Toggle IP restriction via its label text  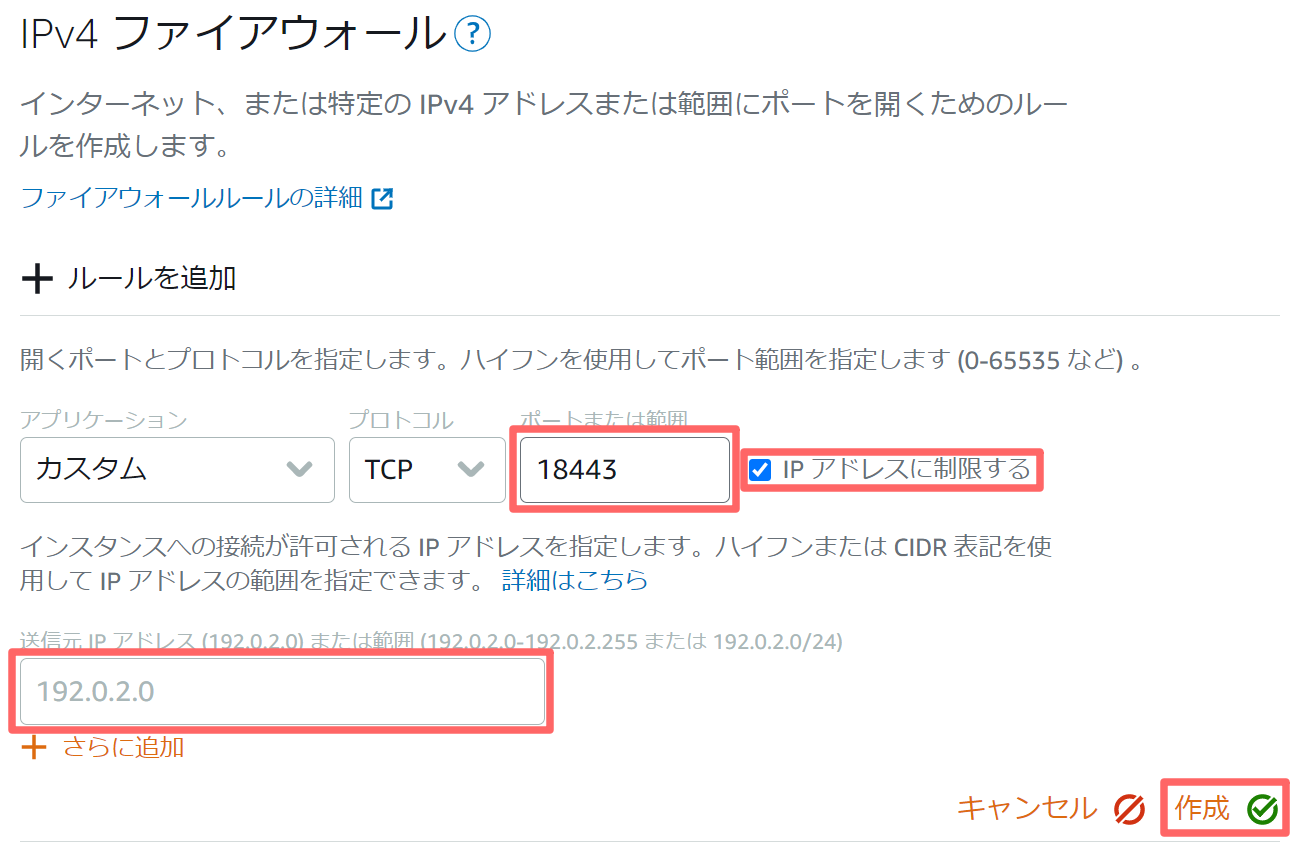(905, 469)
